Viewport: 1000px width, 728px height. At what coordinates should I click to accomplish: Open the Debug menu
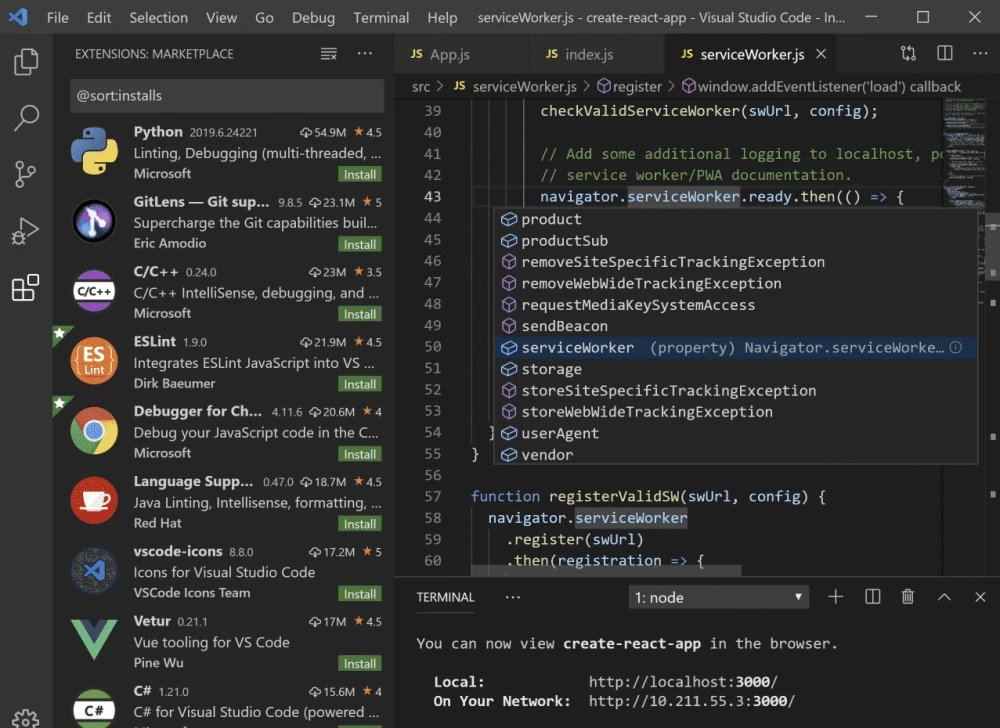(x=313, y=18)
